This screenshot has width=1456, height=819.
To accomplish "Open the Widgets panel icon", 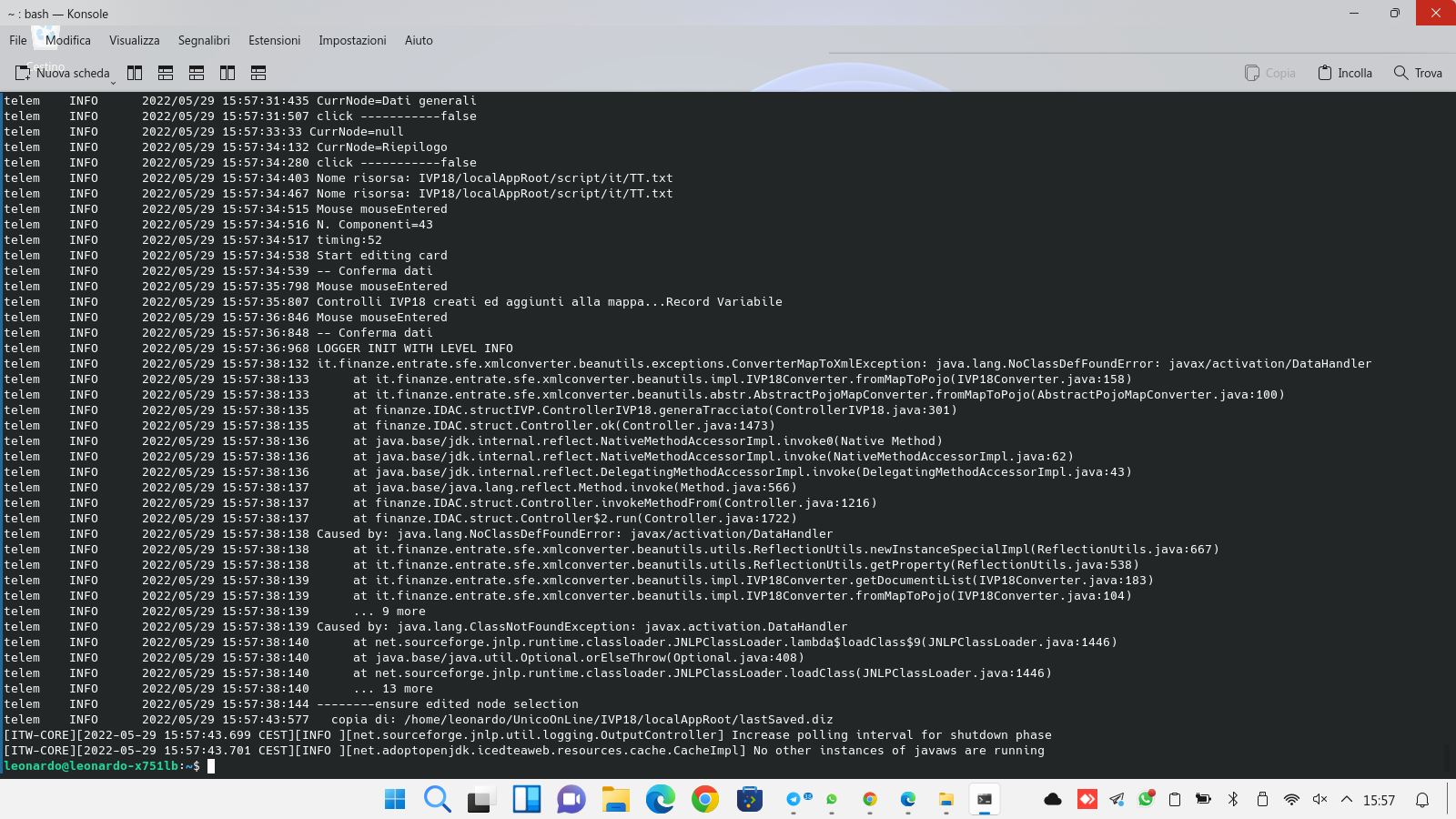I will click(x=527, y=800).
